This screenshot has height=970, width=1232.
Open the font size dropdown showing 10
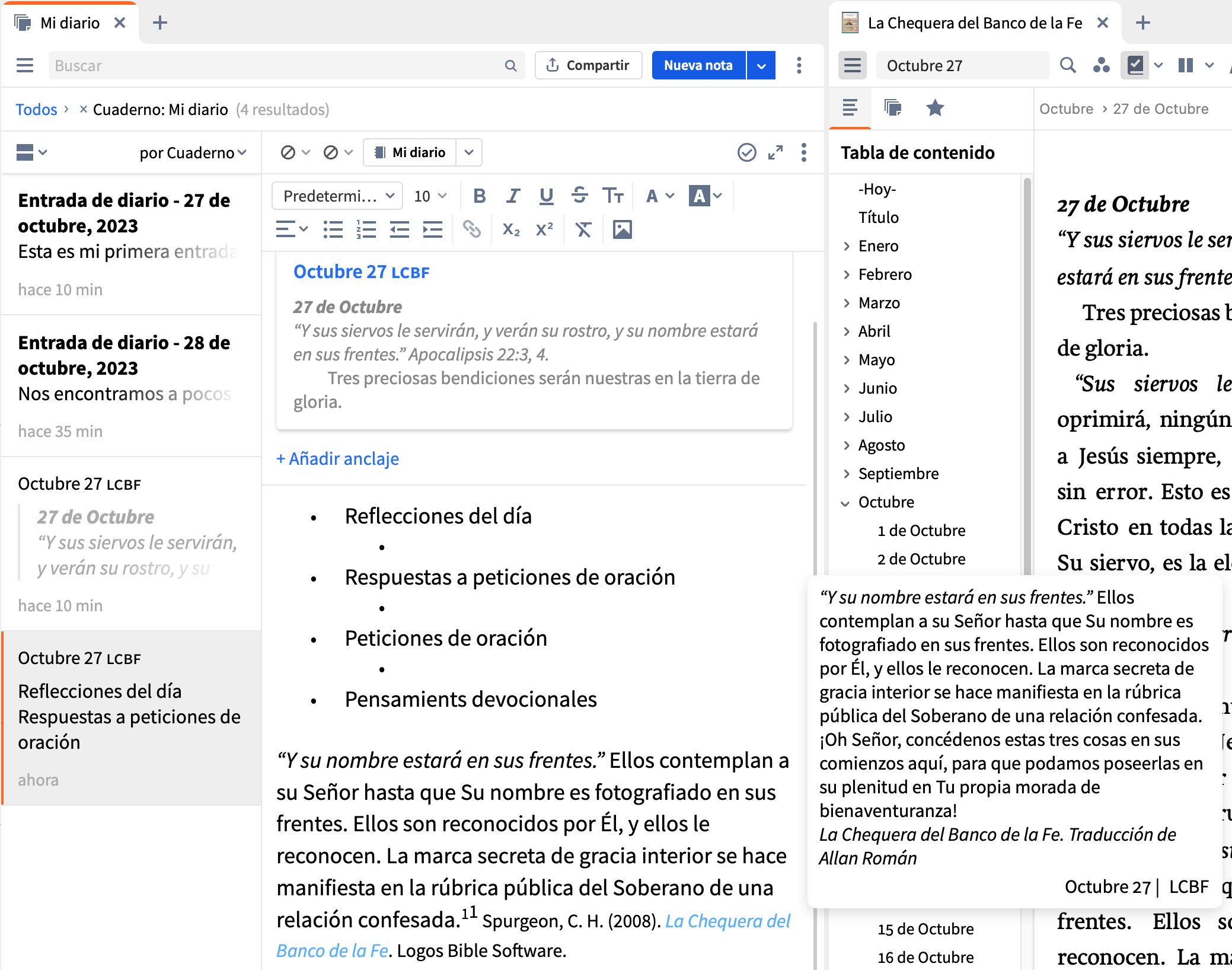click(430, 196)
